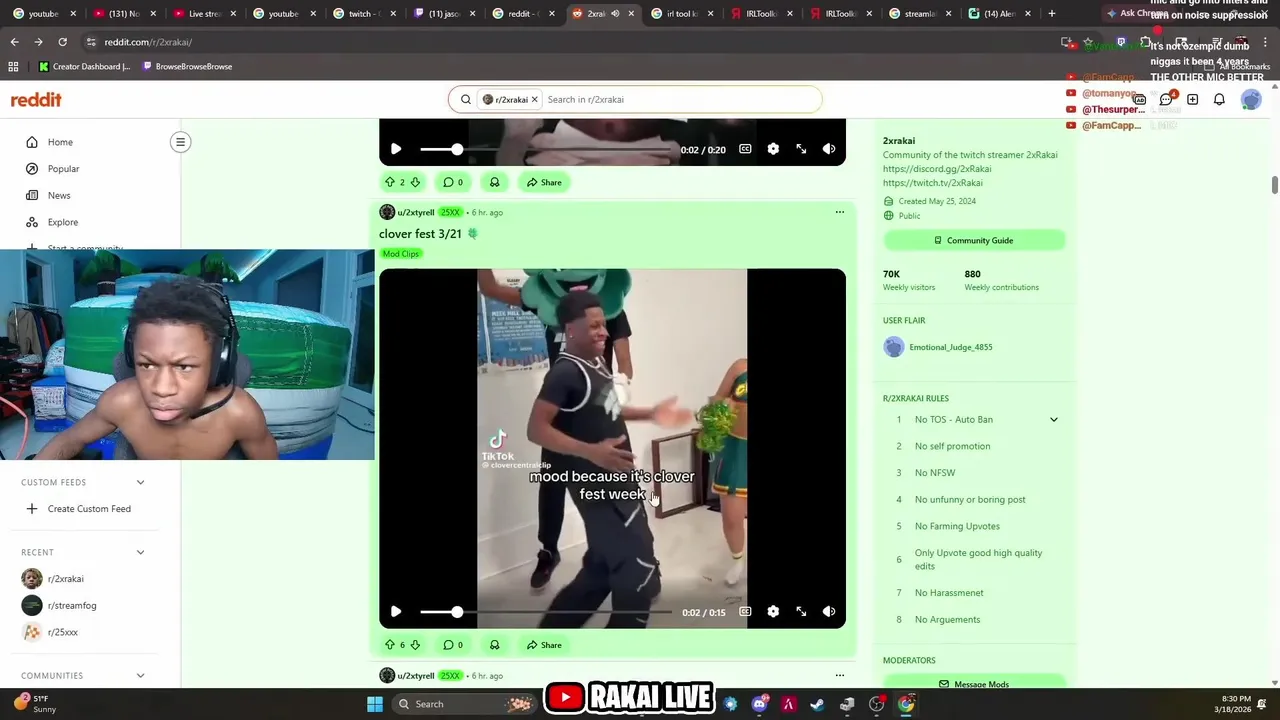The height and width of the screenshot is (720, 1280).
Task: Share the 2-vote post
Action: tap(544, 182)
